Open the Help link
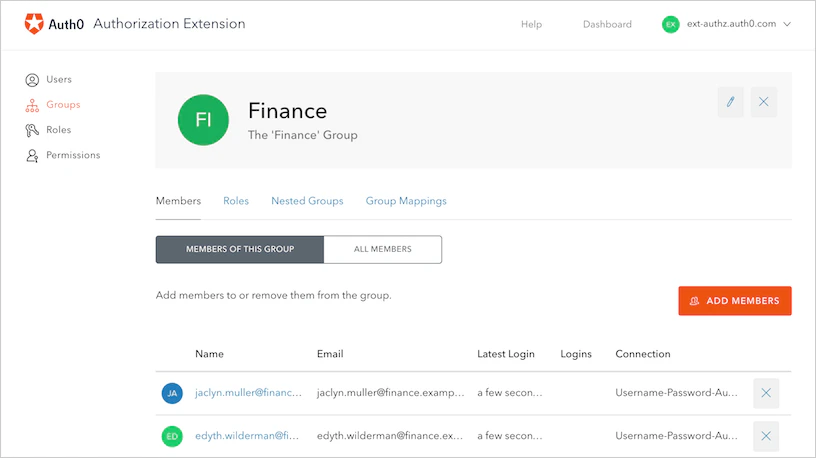816x458 pixels. 531,24
